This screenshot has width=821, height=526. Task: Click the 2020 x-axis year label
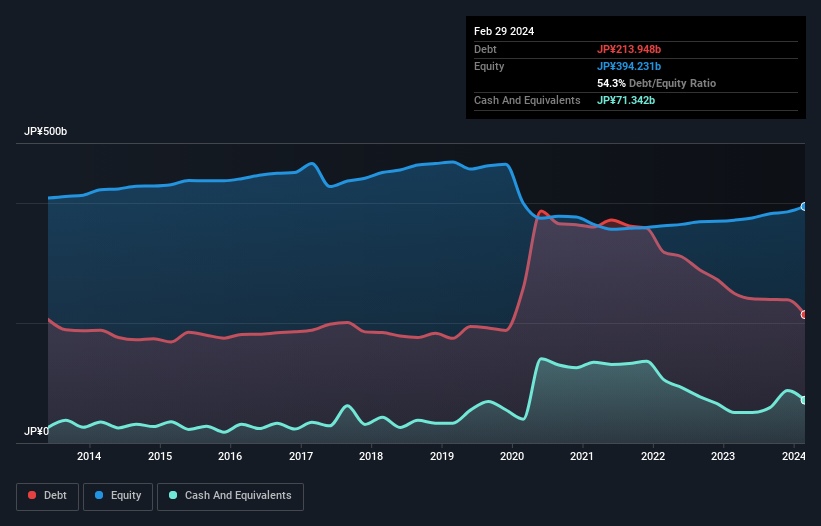pos(512,457)
